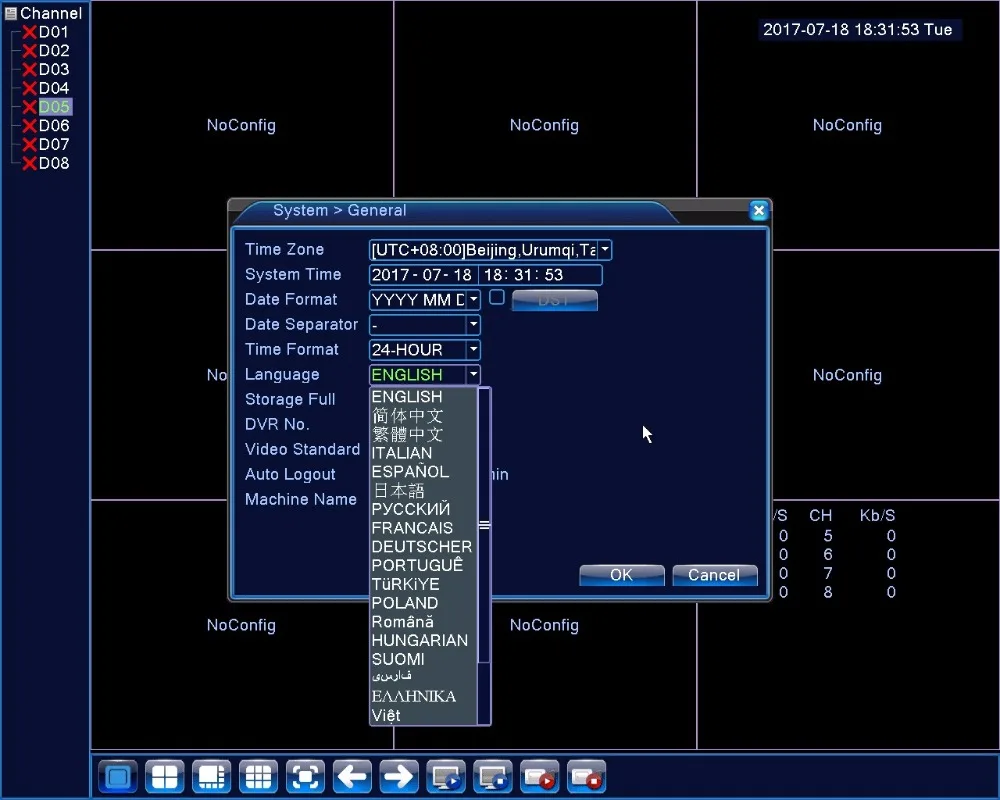Image resolution: width=1000 pixels, height=800 pixels.
Task: Choose TüRKiYE language option
Action: click(423, 584)
